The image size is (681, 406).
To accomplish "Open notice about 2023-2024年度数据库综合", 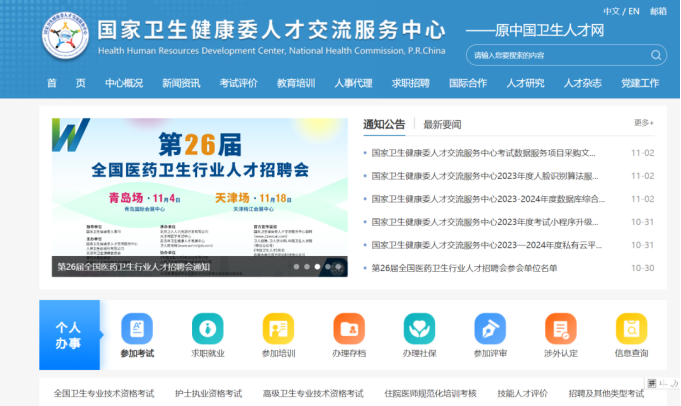I will click(x=488, y=199).
